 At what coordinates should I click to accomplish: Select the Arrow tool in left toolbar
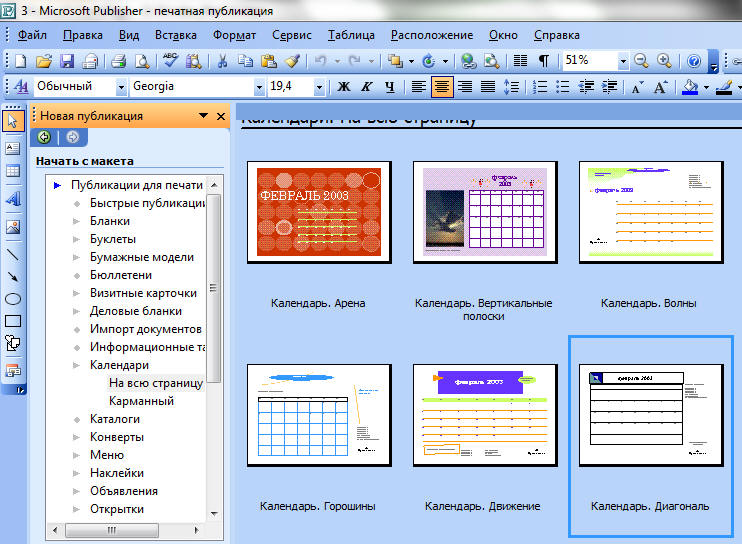coord(13,277)
